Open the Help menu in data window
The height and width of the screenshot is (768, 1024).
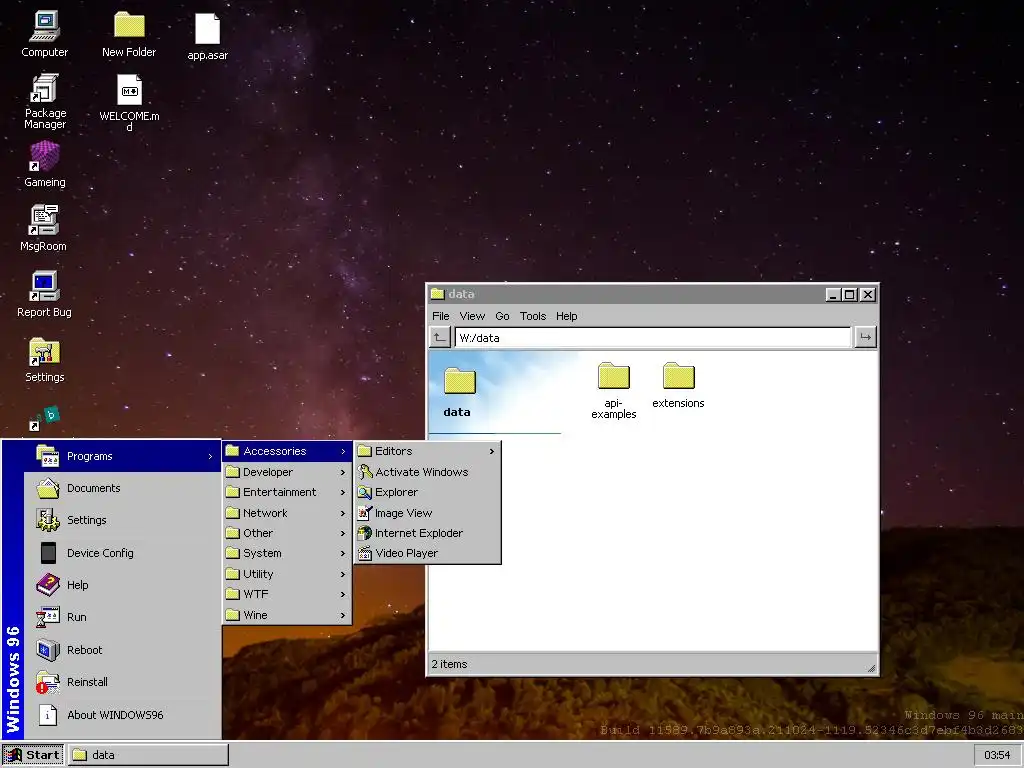coord(567,316)
